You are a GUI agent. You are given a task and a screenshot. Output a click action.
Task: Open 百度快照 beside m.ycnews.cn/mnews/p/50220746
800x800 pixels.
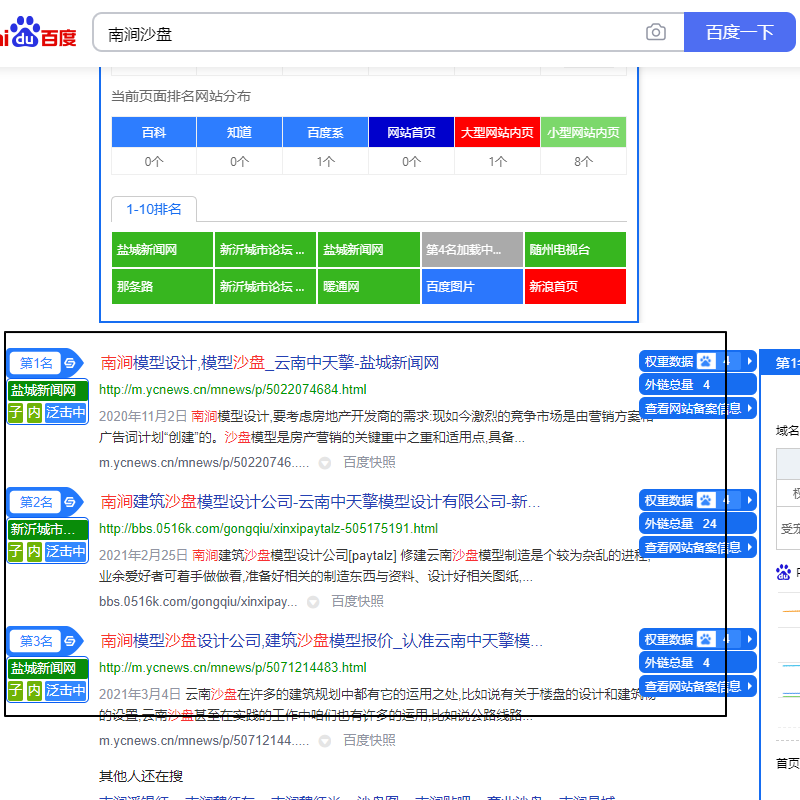369,462
